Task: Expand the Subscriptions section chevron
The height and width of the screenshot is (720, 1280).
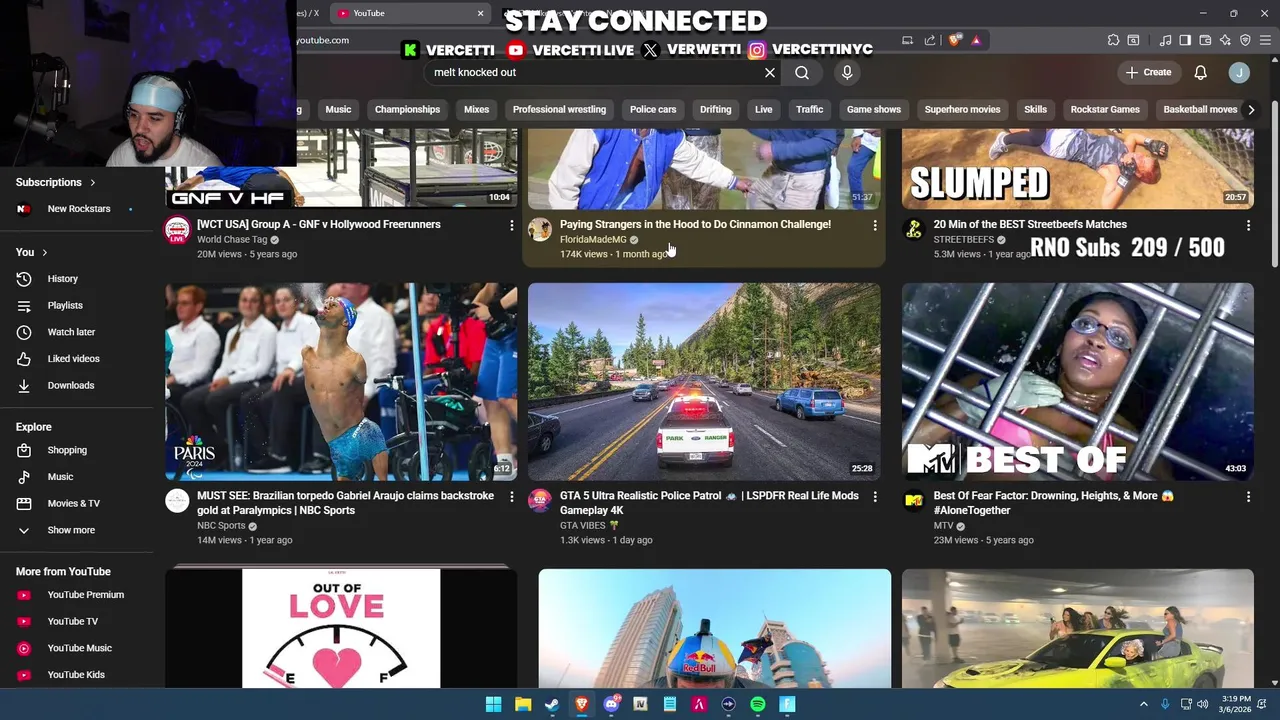Action: [93, 182]
